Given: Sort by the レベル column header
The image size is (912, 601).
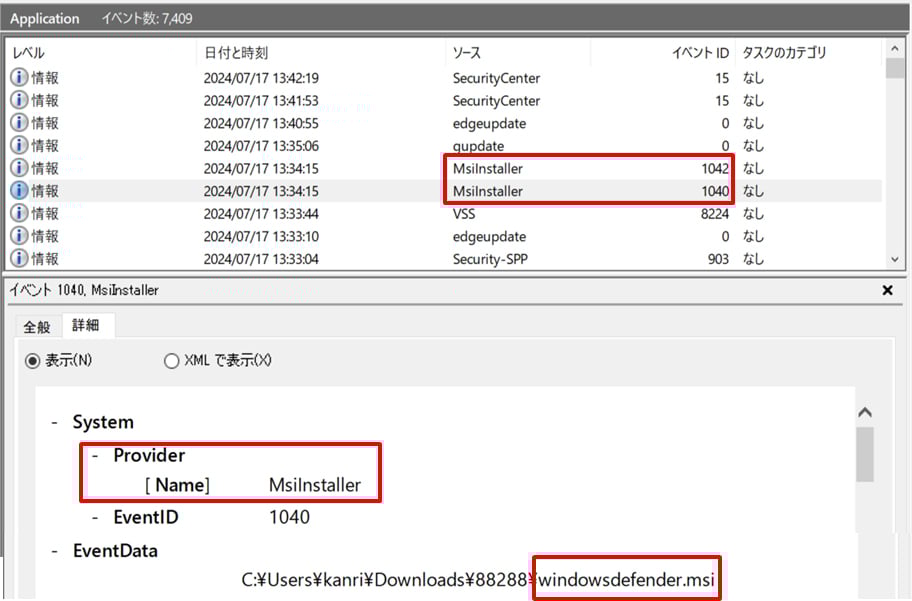Looking at the screenshot, I should click(100, 53).
